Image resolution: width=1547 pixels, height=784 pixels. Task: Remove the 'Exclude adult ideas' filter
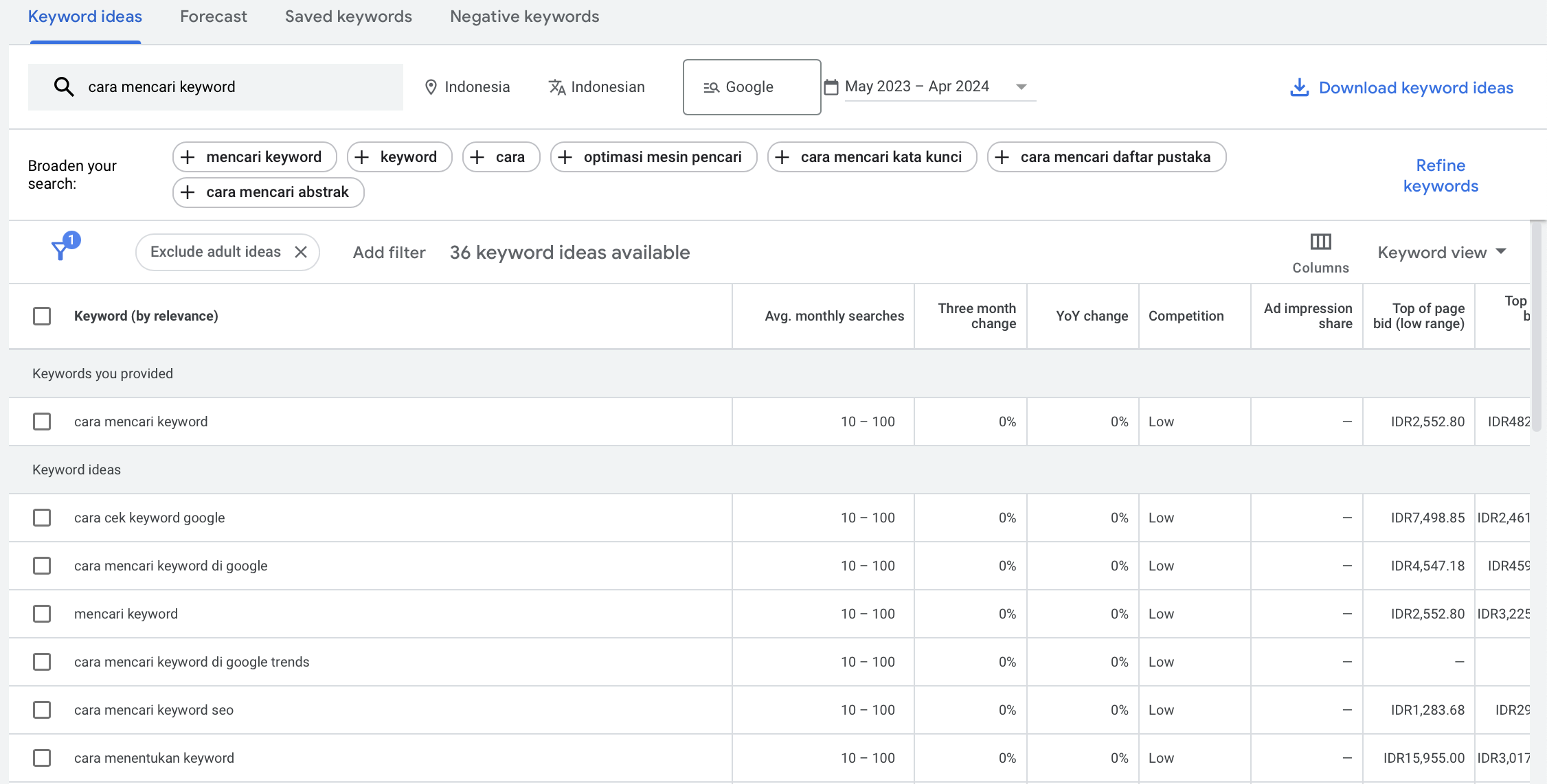[x=301, y=252]
